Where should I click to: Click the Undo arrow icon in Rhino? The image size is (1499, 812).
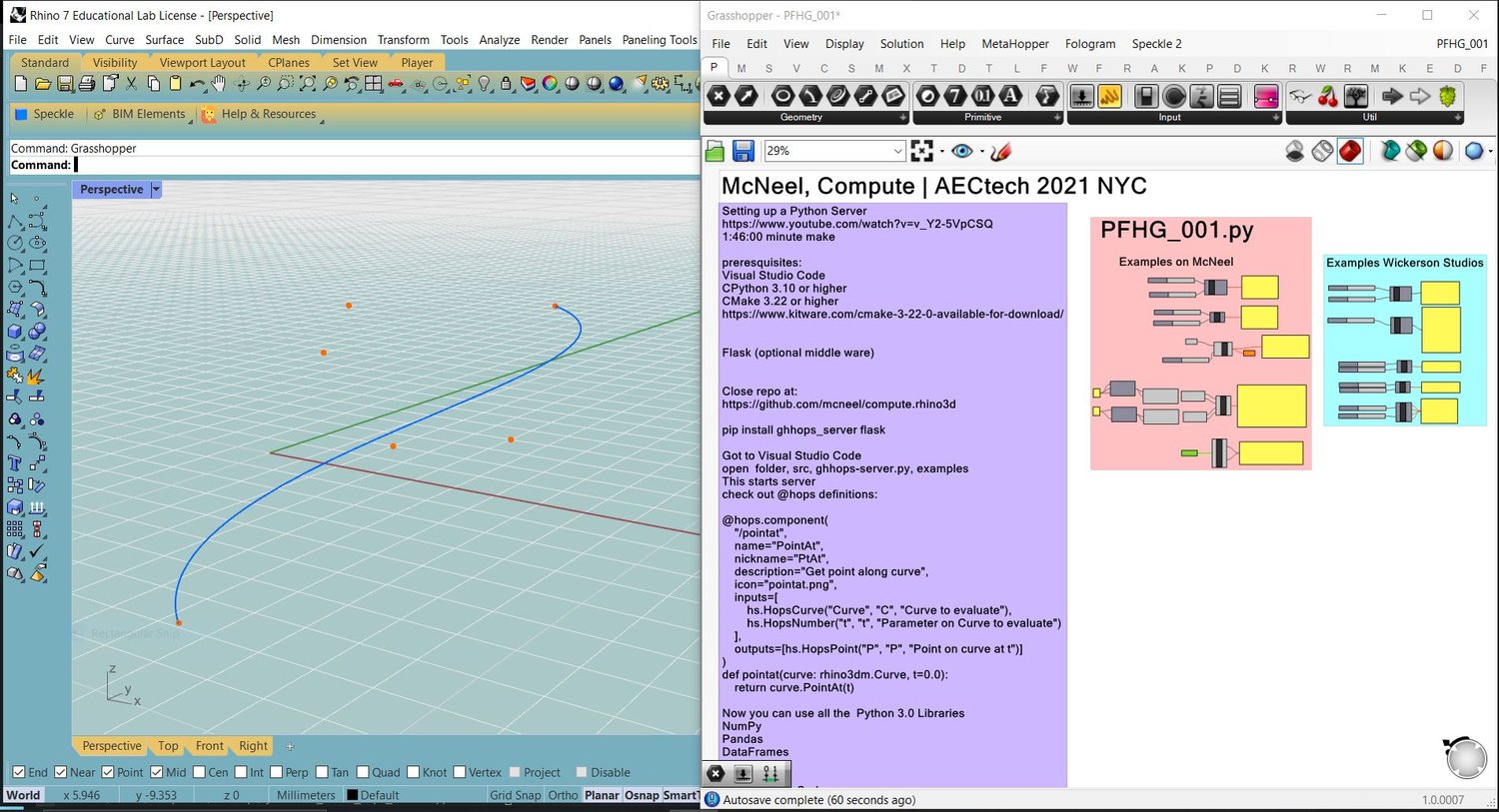click(198, 84)
